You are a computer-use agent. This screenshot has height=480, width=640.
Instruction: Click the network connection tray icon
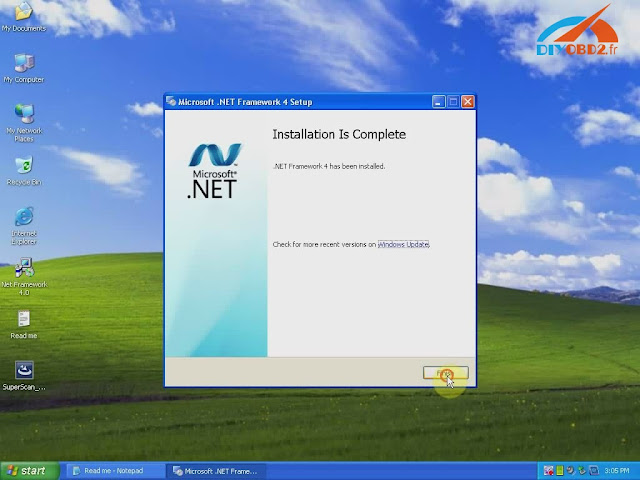[x=582, y=471]
